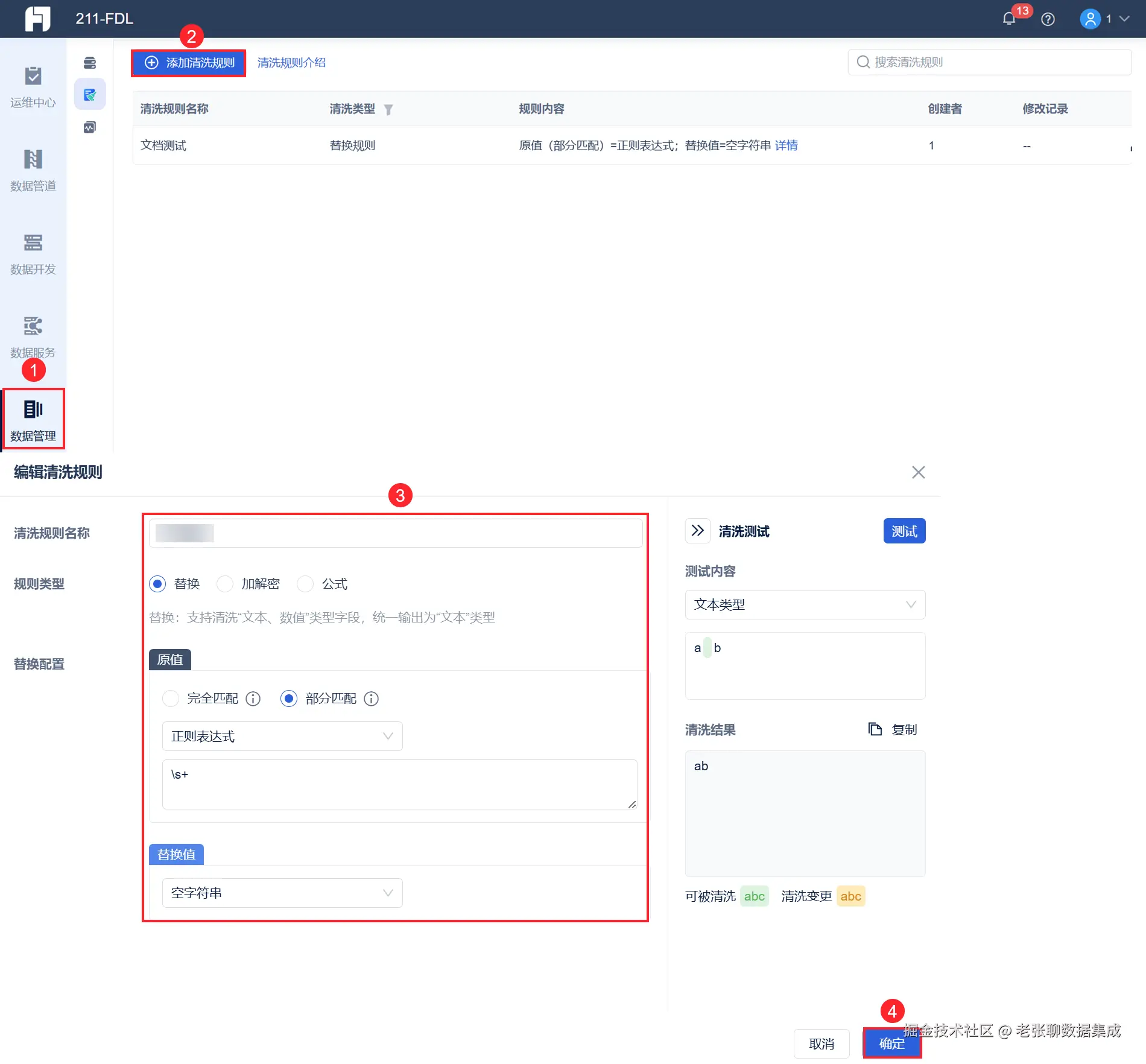
Task: Choose the 完全匹配 radio option
Action: [171, 698]
